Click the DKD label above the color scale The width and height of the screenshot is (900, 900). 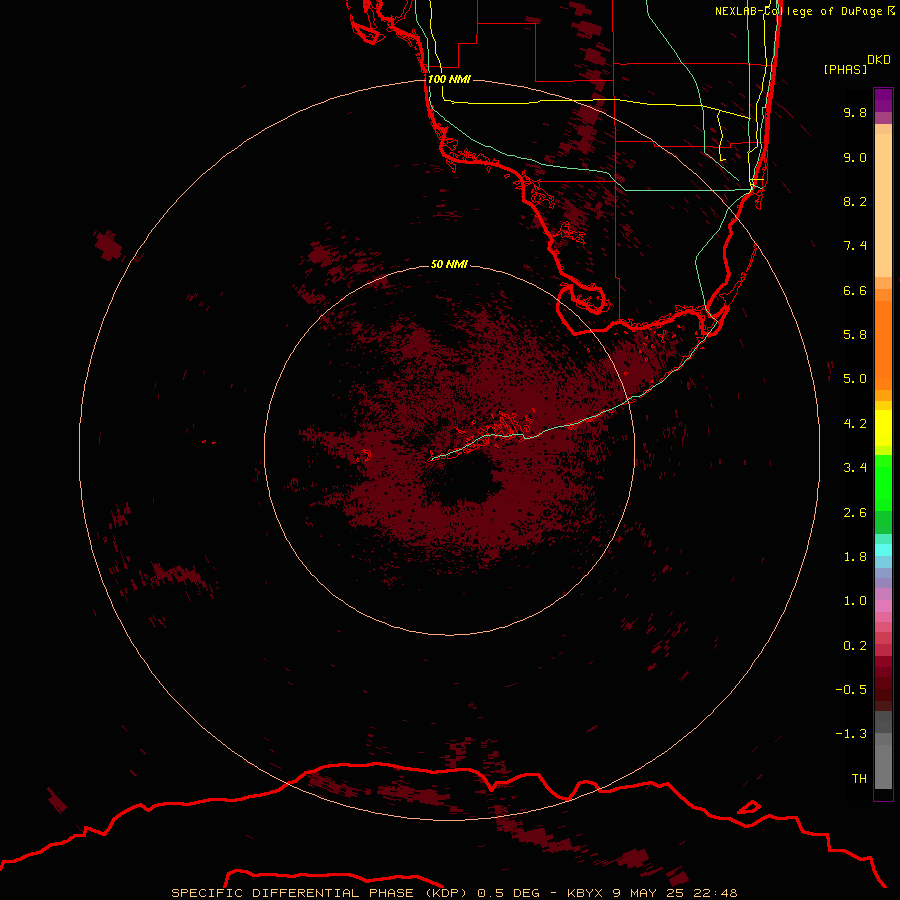(x=879, y=60)
